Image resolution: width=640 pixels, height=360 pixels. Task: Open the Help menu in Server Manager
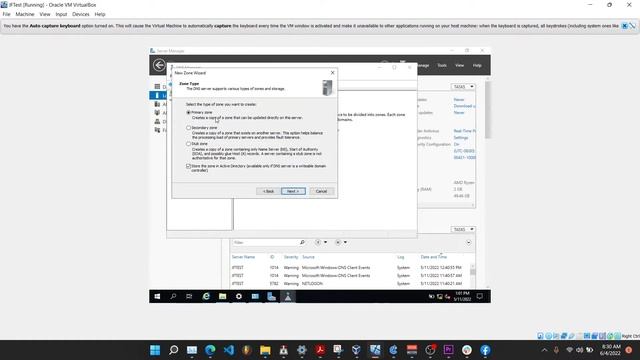pyautogui.click(x=477, y=65)
